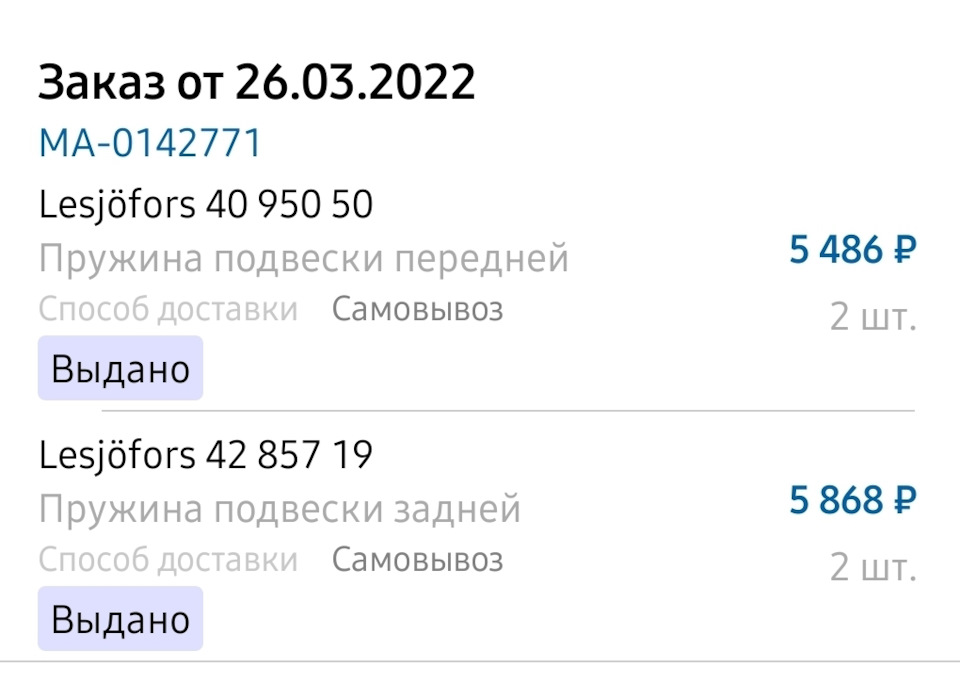Click the Выдано status badge of the rear spring

[120, 619]
